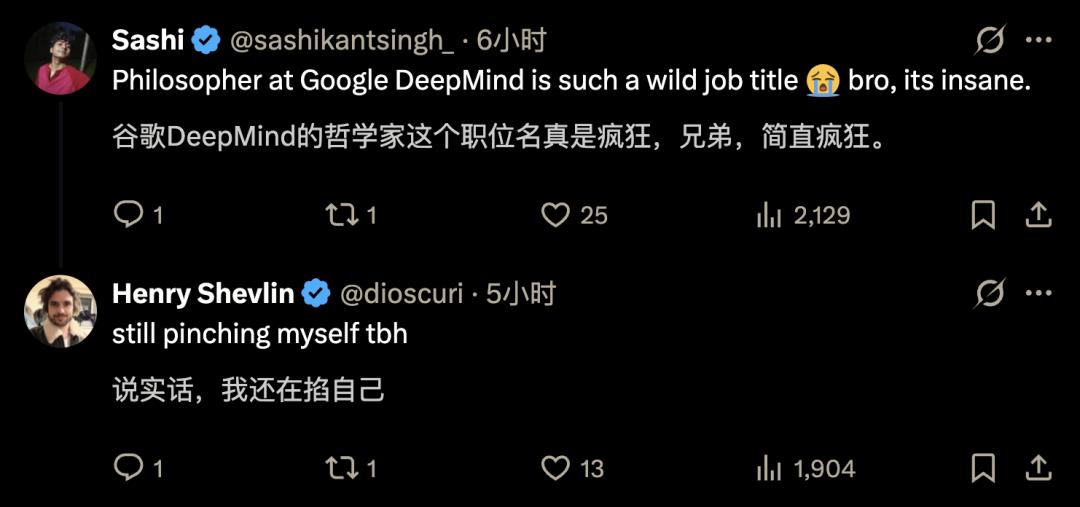Open more options on Sashi's tweet
The height and width of the screenshot is (507, 1080).
pyautogui.click(x=1039, y=41)
